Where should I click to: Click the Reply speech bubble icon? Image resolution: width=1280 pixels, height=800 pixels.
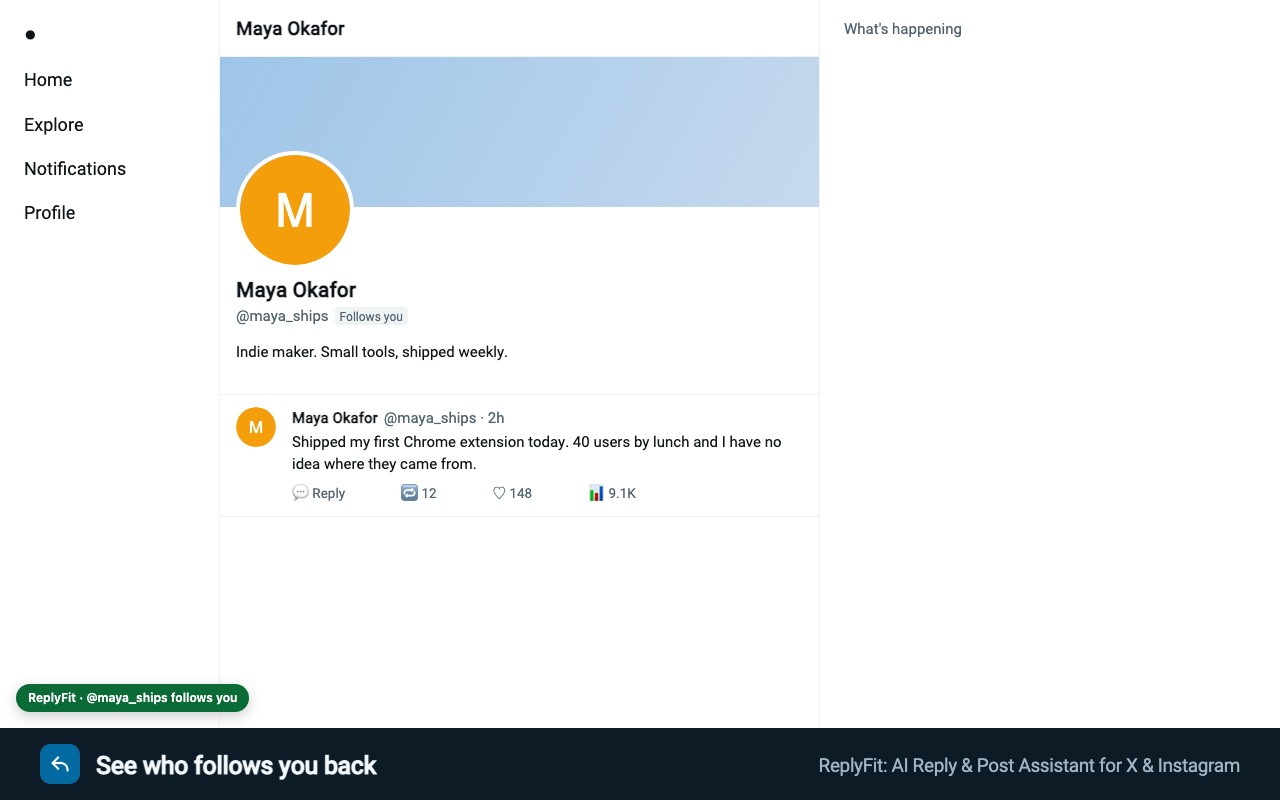click(x=300, y=493)
